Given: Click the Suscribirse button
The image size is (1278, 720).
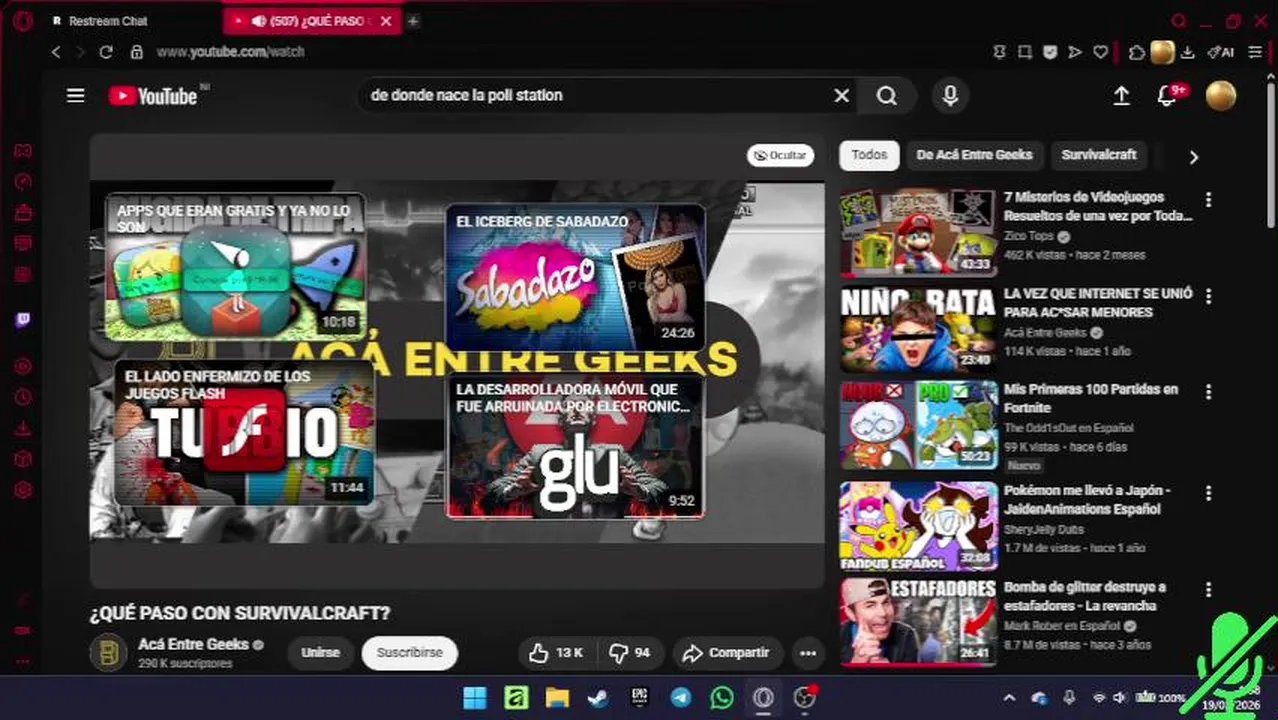Looking at the screenshot, I should pyautogui.click(x=409, y=653).
